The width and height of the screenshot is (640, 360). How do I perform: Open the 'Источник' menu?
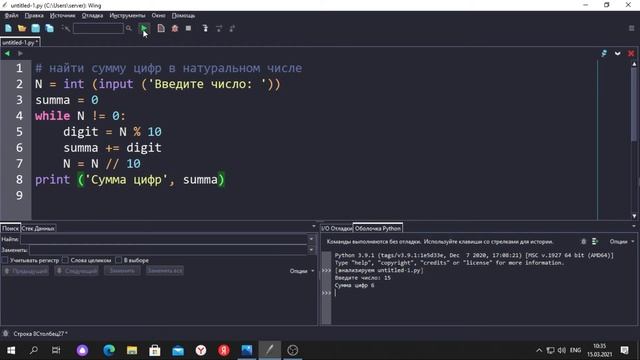click(62, 16)
